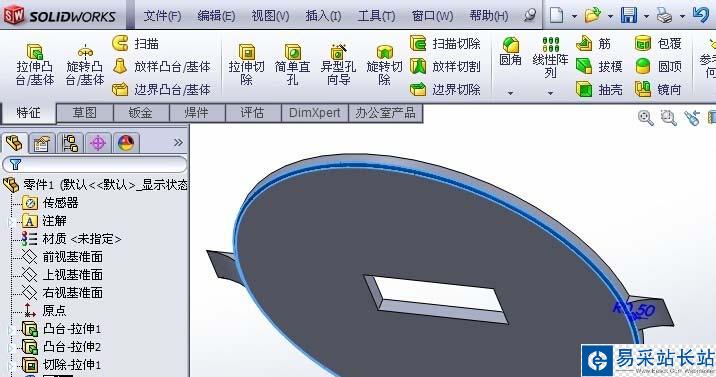Choose the Lofted Cut (放样切割) feature
Screen dimensions: 716x377
(445, 67)
